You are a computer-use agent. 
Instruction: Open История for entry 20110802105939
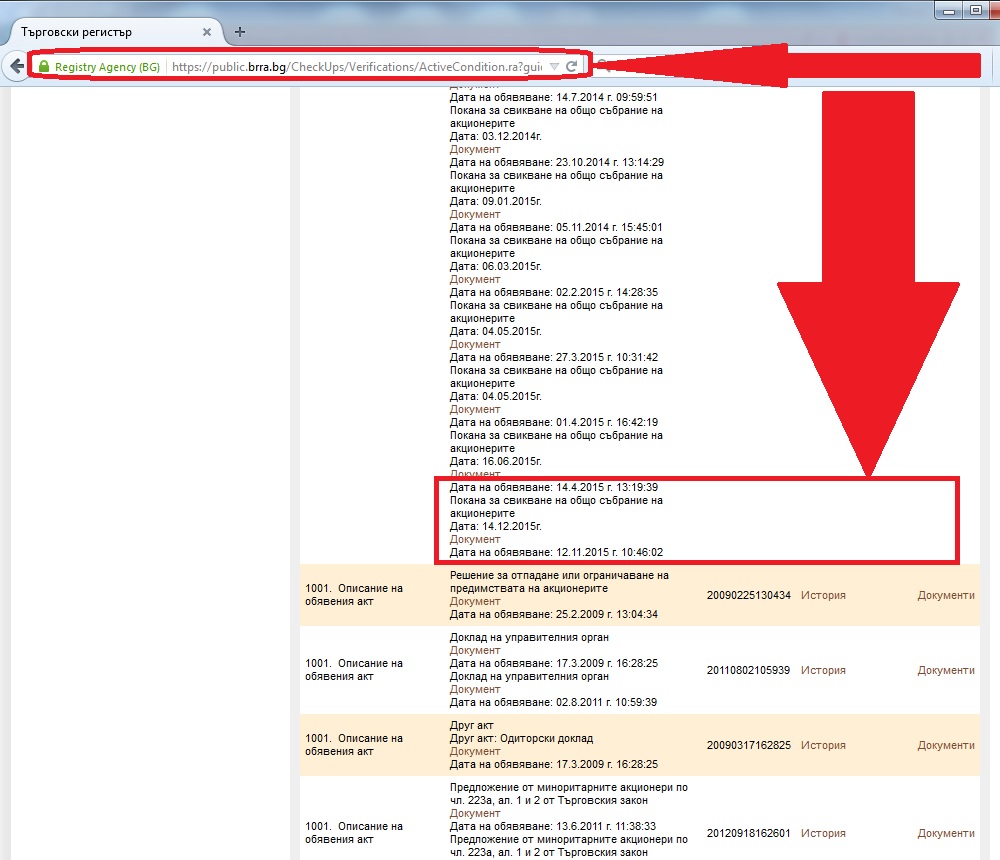[822, 670]
